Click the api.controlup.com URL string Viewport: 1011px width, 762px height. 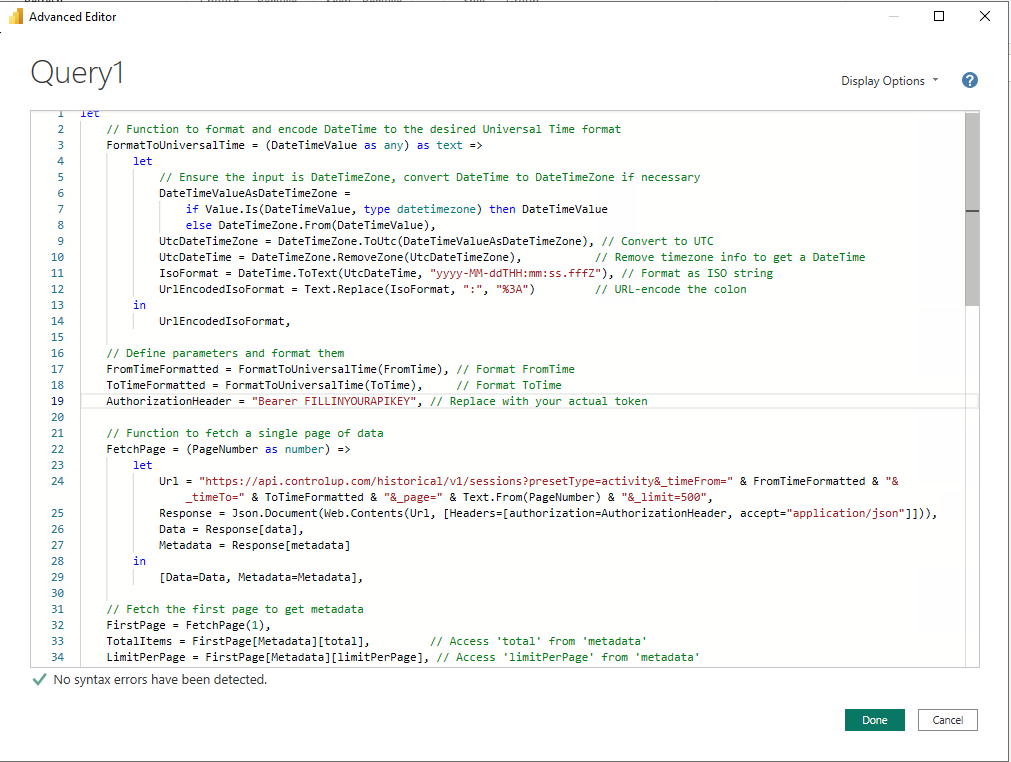(466, 481)
